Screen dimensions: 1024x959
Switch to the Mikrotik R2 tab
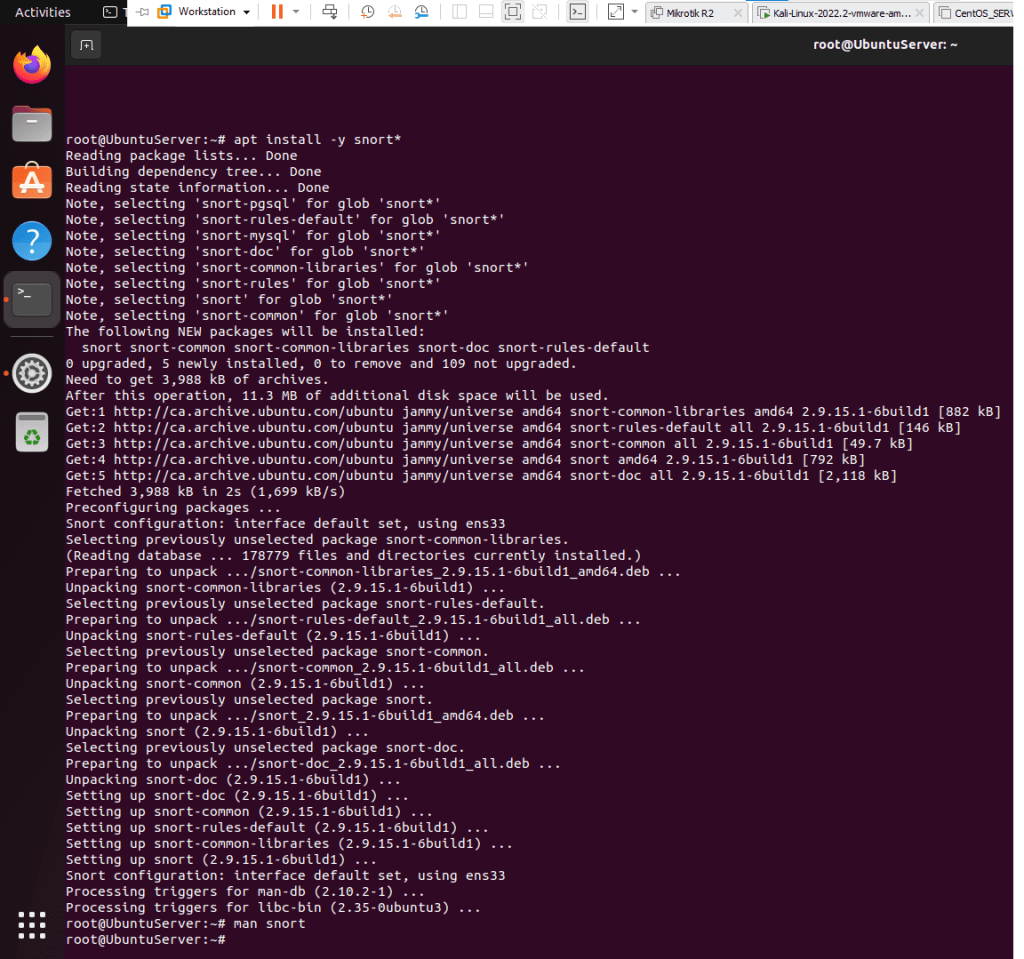(x=690, y=13)
